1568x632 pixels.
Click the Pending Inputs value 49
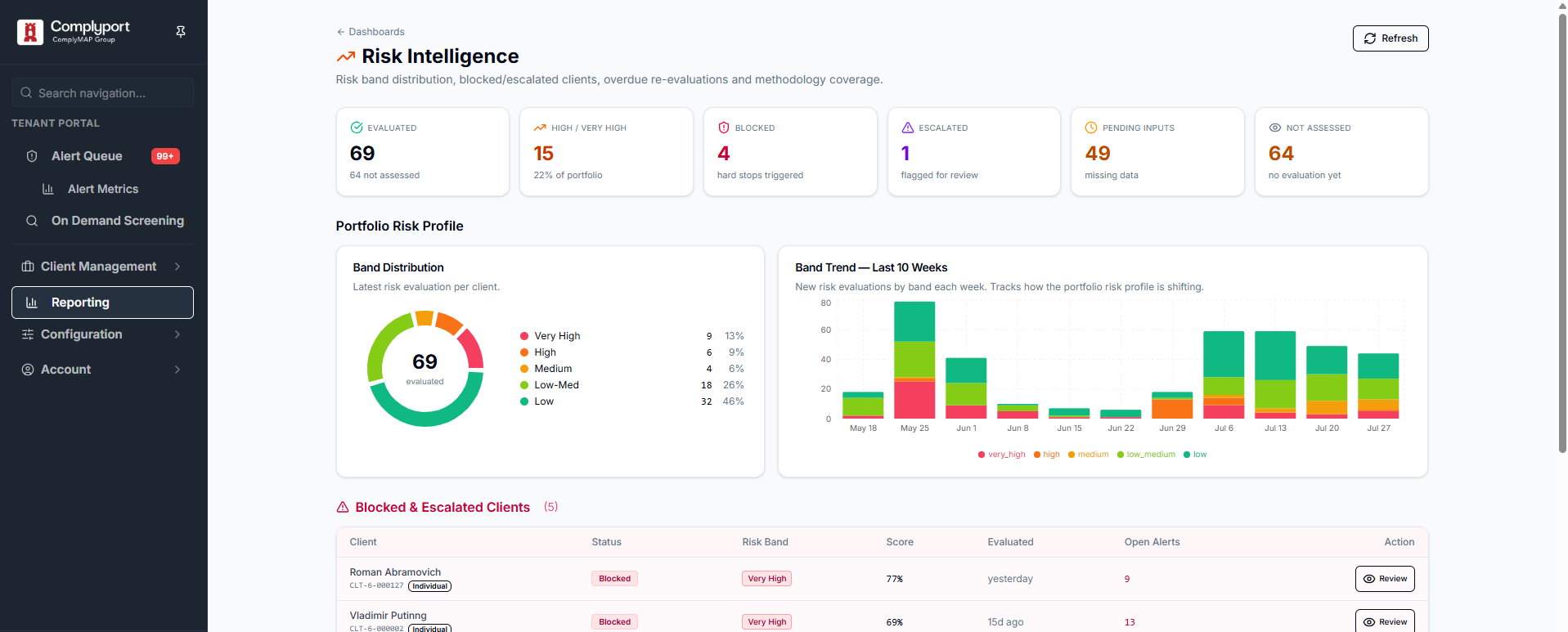click(1098, 154)
